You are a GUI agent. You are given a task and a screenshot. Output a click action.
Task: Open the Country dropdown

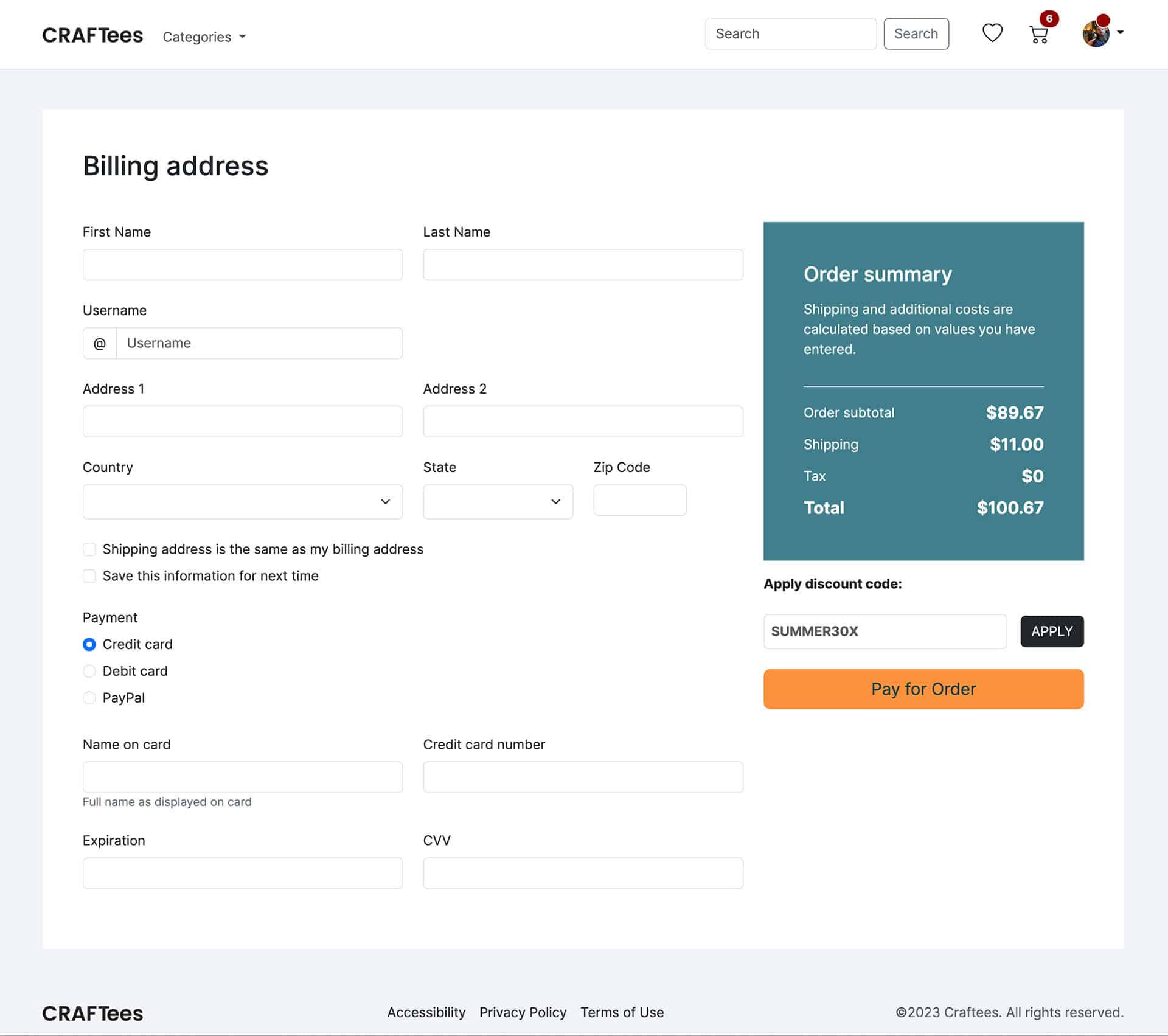(242, 501)
